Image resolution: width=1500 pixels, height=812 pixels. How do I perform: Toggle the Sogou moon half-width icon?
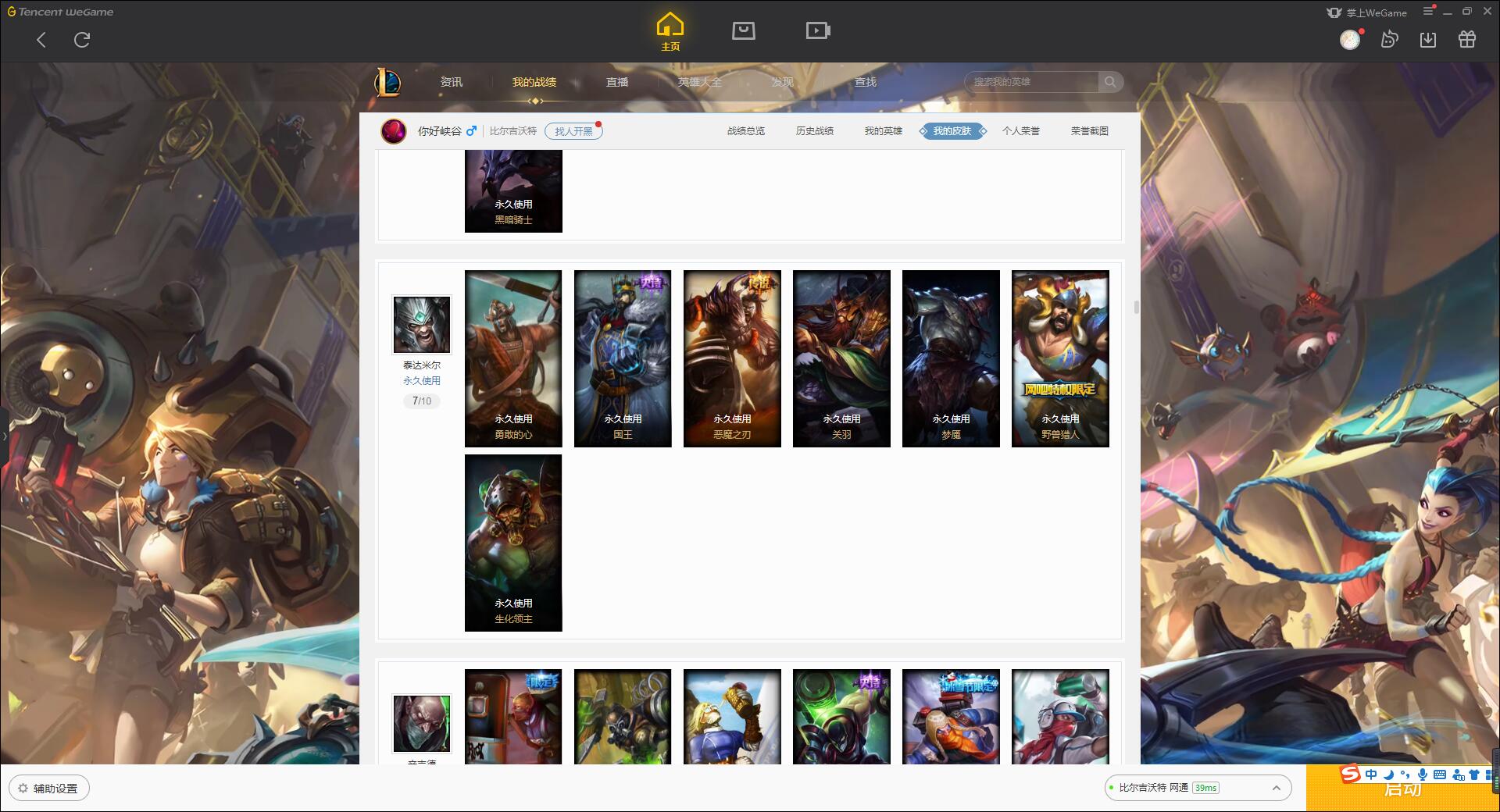[1389, 775]
